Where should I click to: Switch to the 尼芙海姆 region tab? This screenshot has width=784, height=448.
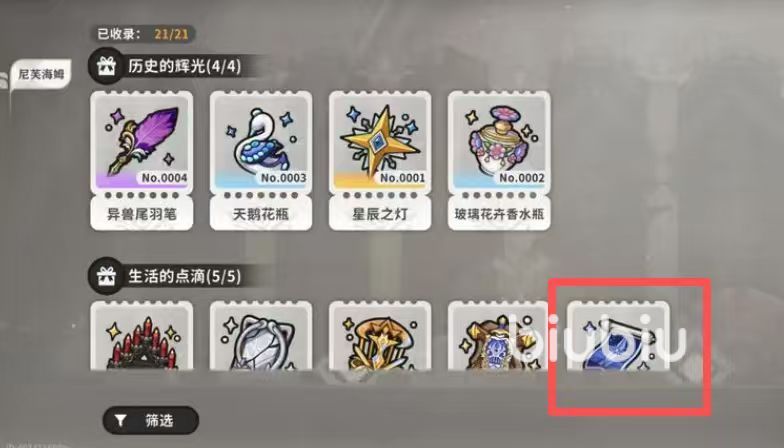pyautogui.click(x=40, y=74)
